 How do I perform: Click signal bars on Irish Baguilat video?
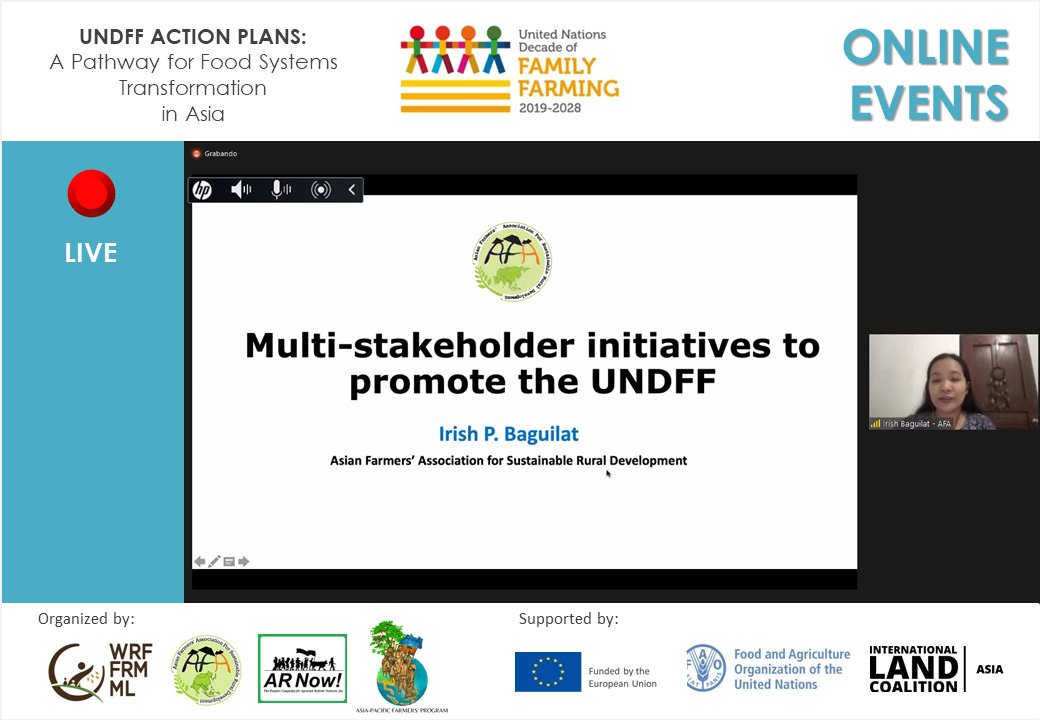876,424
